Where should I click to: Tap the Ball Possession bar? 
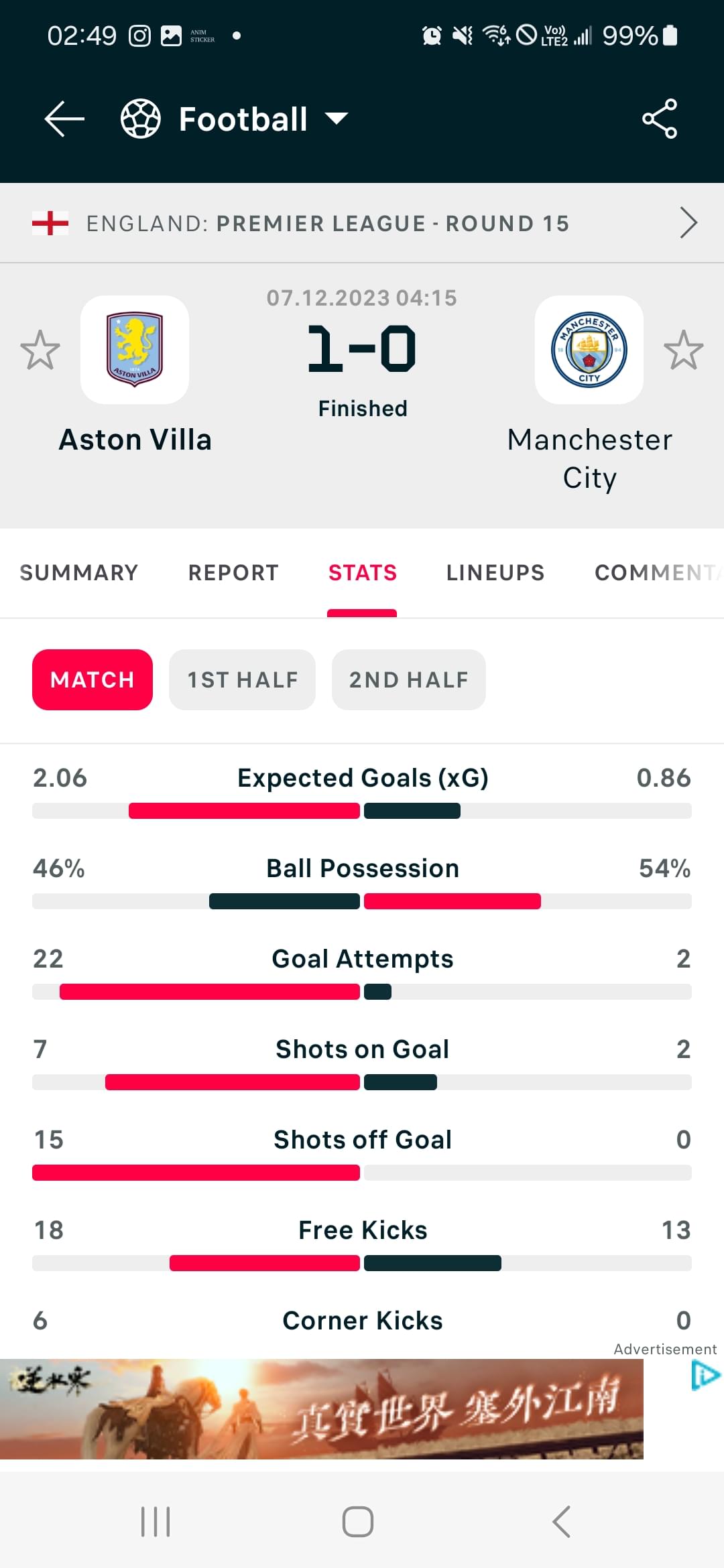(x=362, y=901)
